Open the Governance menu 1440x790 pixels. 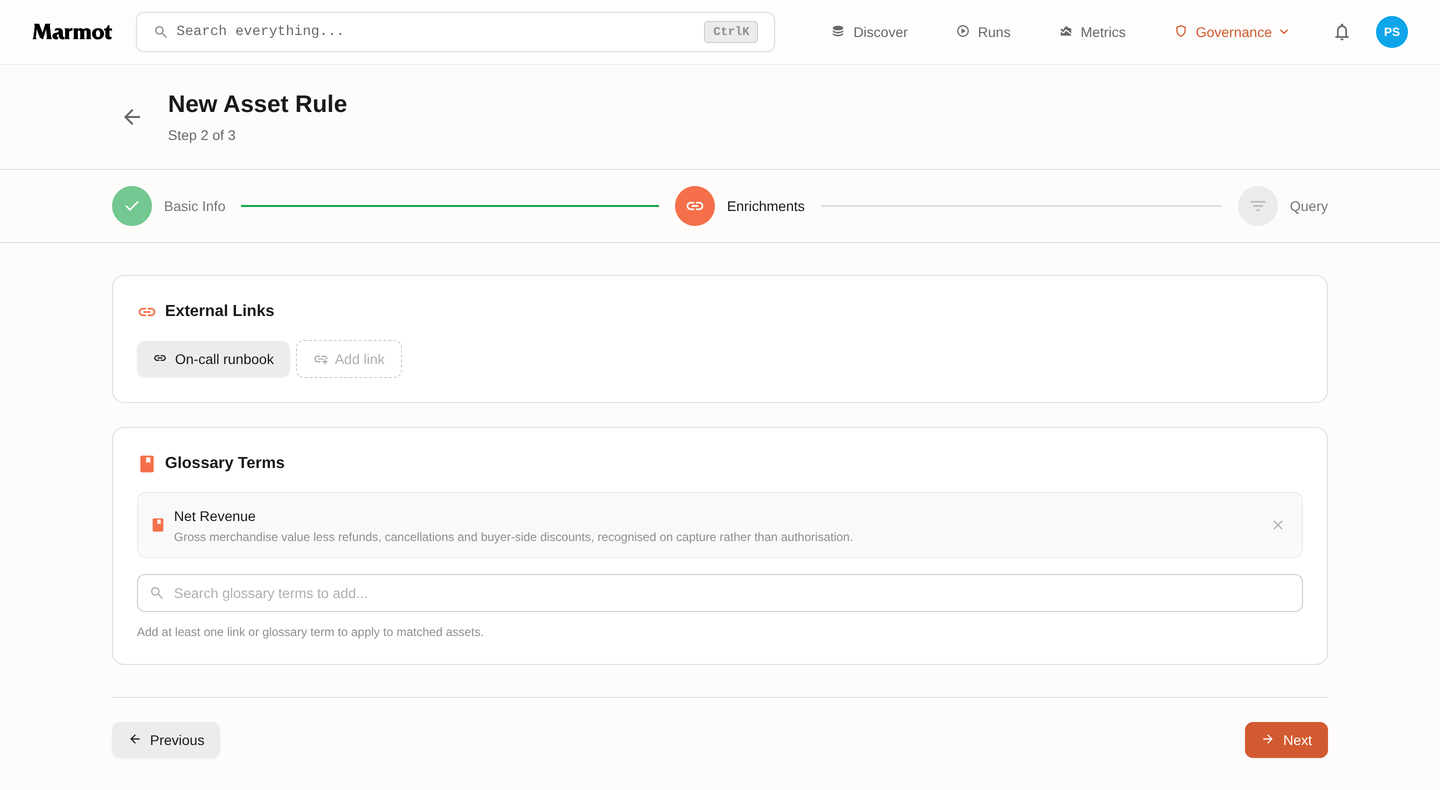[1232, 32]
